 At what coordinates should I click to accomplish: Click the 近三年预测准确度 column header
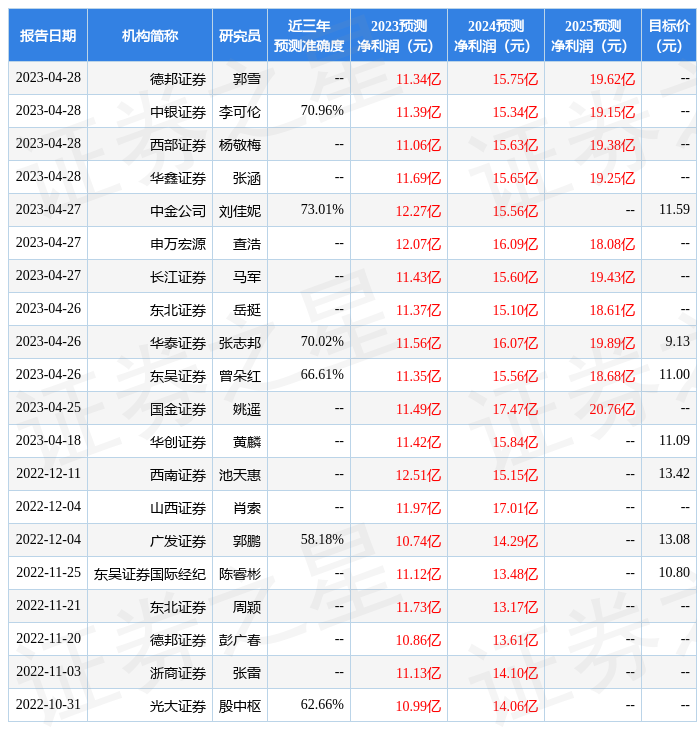point(309,35)
